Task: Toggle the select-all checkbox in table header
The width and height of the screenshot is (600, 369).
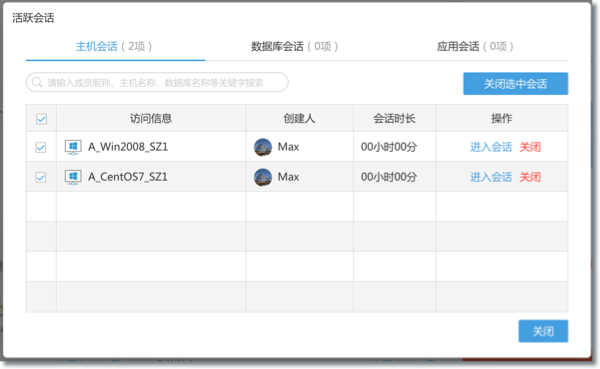Action: [x=41, y=119]
